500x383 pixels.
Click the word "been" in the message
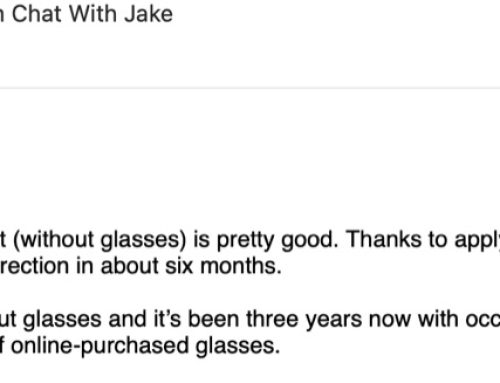[213, 319]
